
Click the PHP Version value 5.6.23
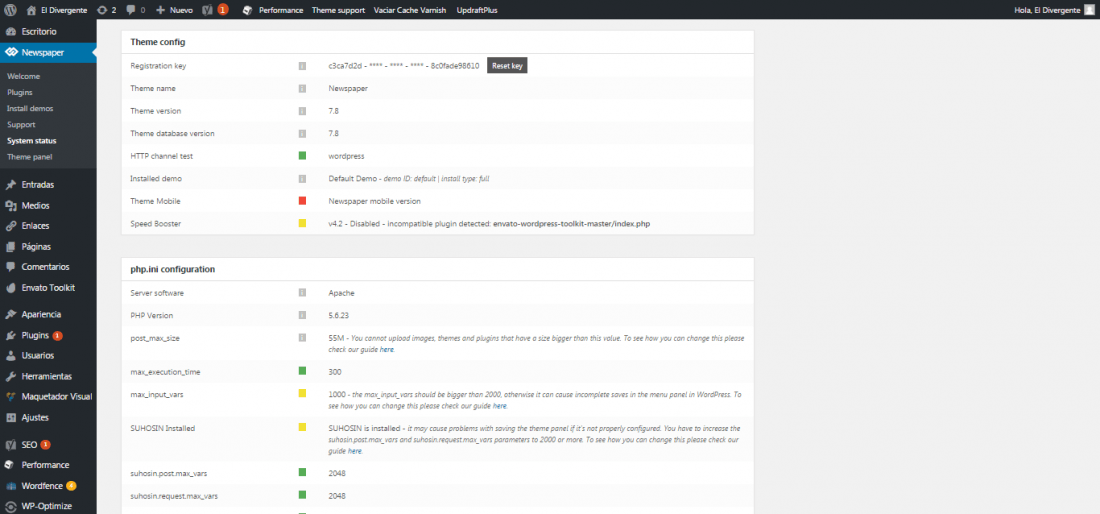pos(340,316)
